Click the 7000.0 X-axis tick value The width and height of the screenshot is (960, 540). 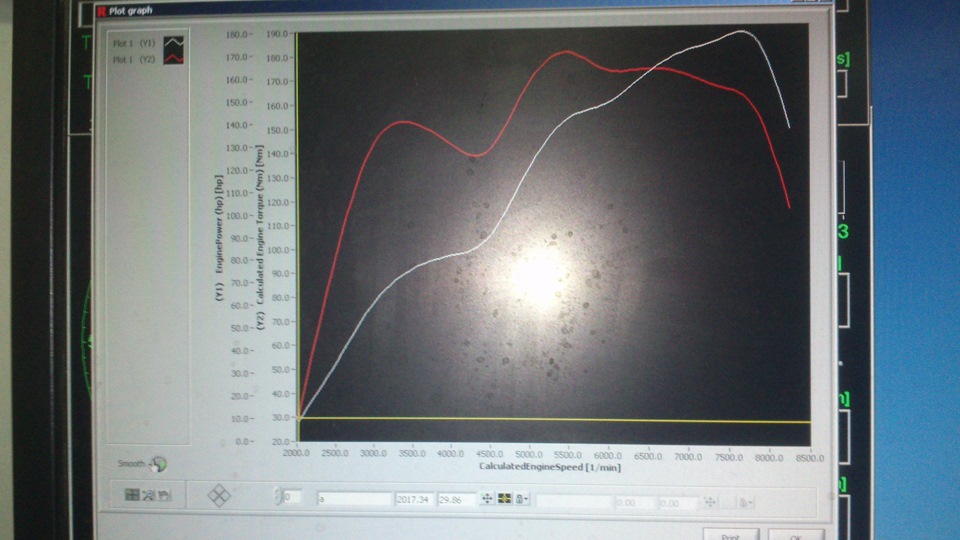tap(688, 457)
